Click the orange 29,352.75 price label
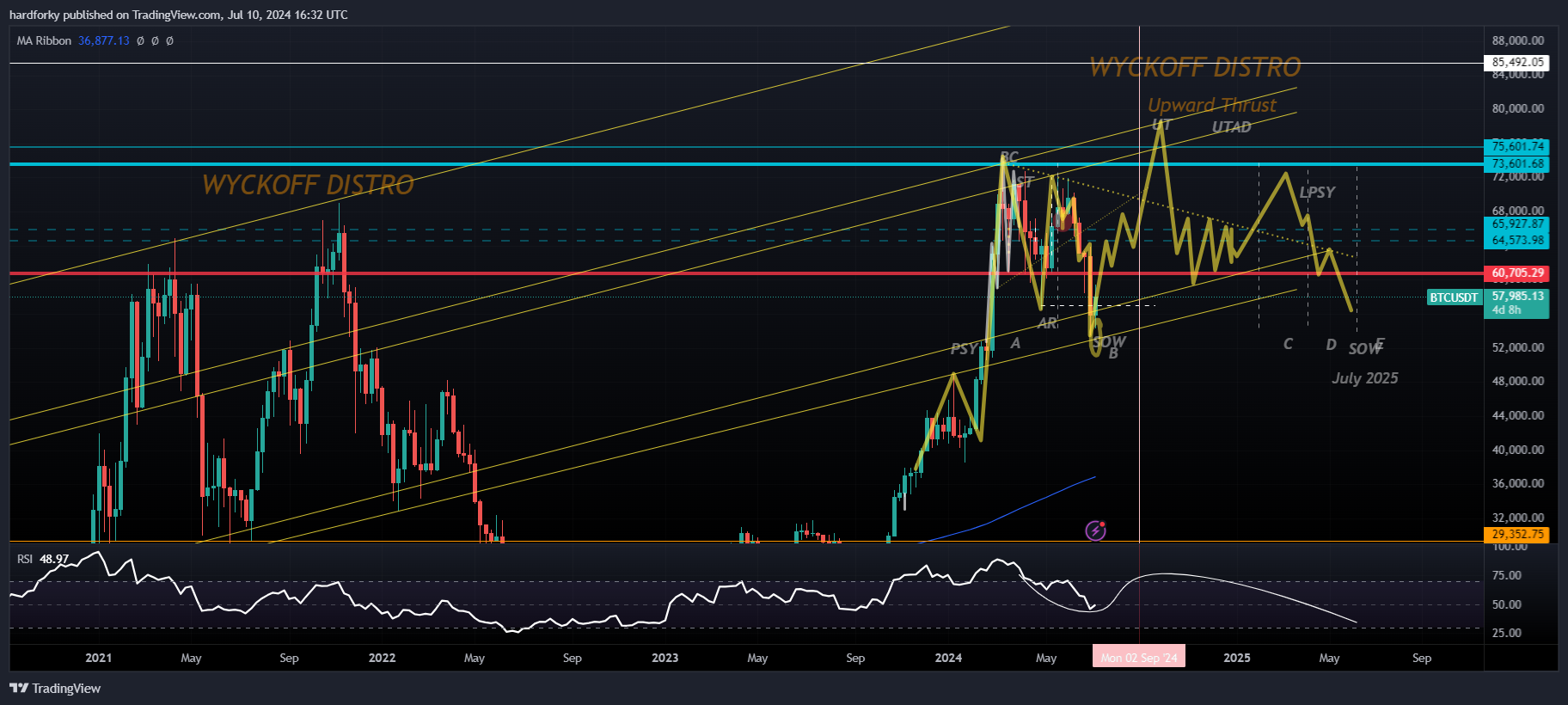The image size is (1568, 705). [x=1517, y=534]
